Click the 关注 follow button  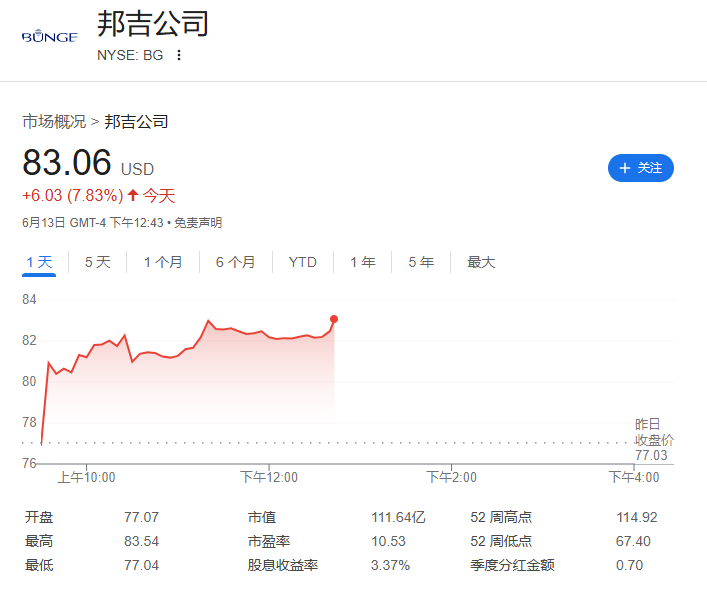click(x=641, y=168)
